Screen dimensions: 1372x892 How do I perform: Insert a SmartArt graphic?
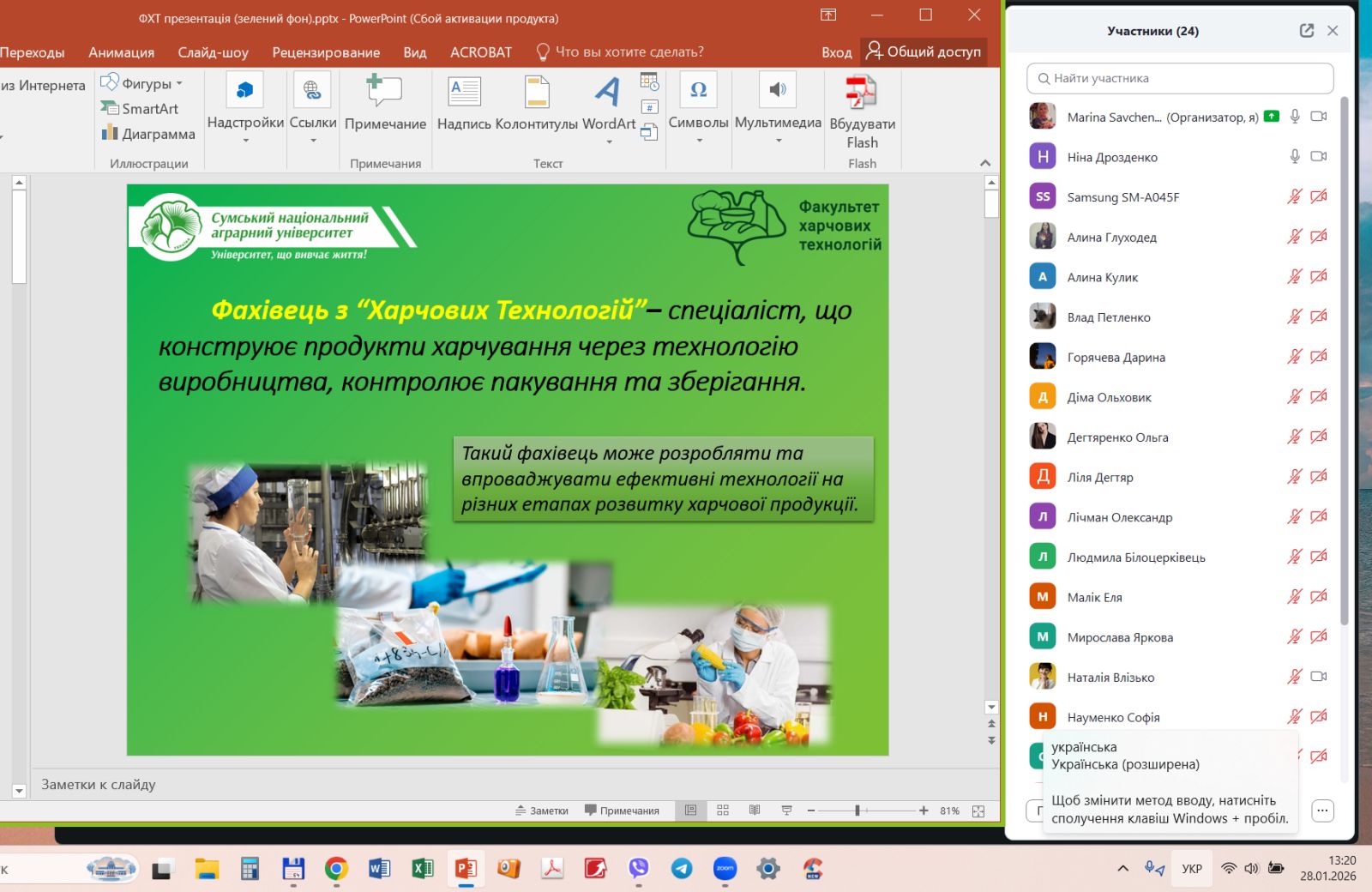pyautogui.click(x=141, y=109)
